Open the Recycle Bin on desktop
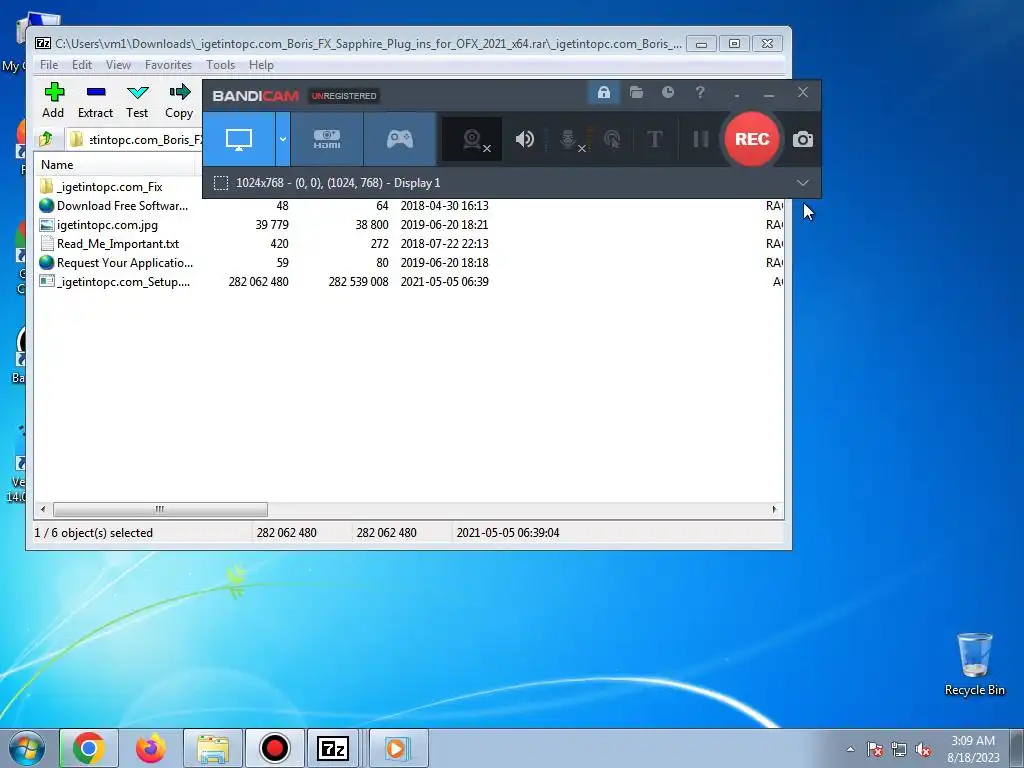 coord(974,664)
